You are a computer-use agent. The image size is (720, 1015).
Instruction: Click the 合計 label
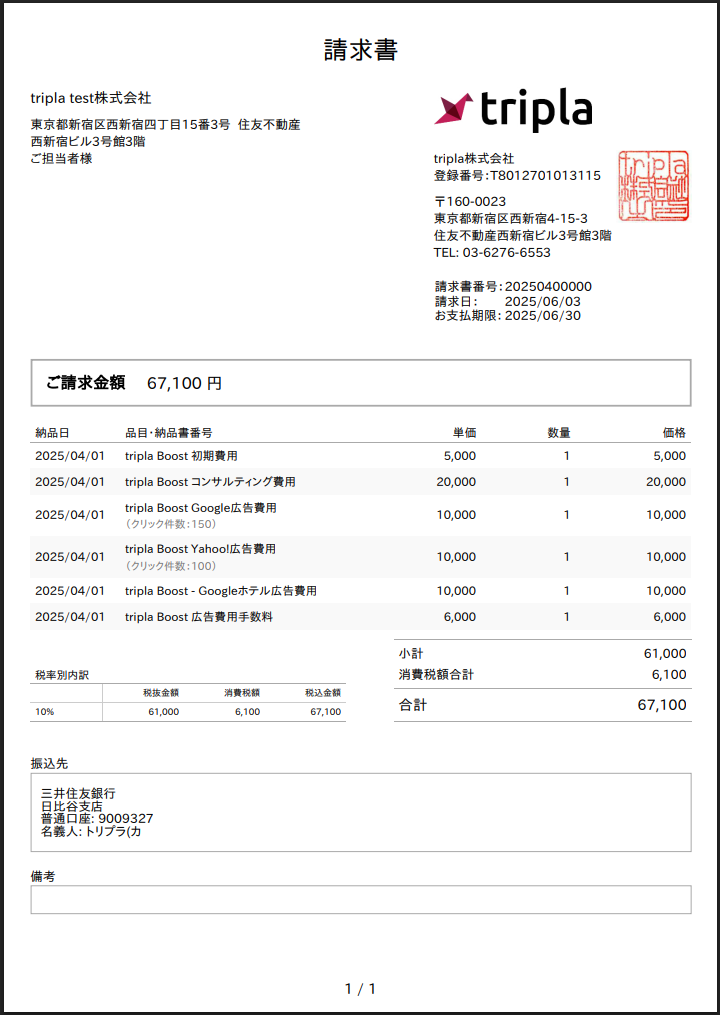click(412, 706)
